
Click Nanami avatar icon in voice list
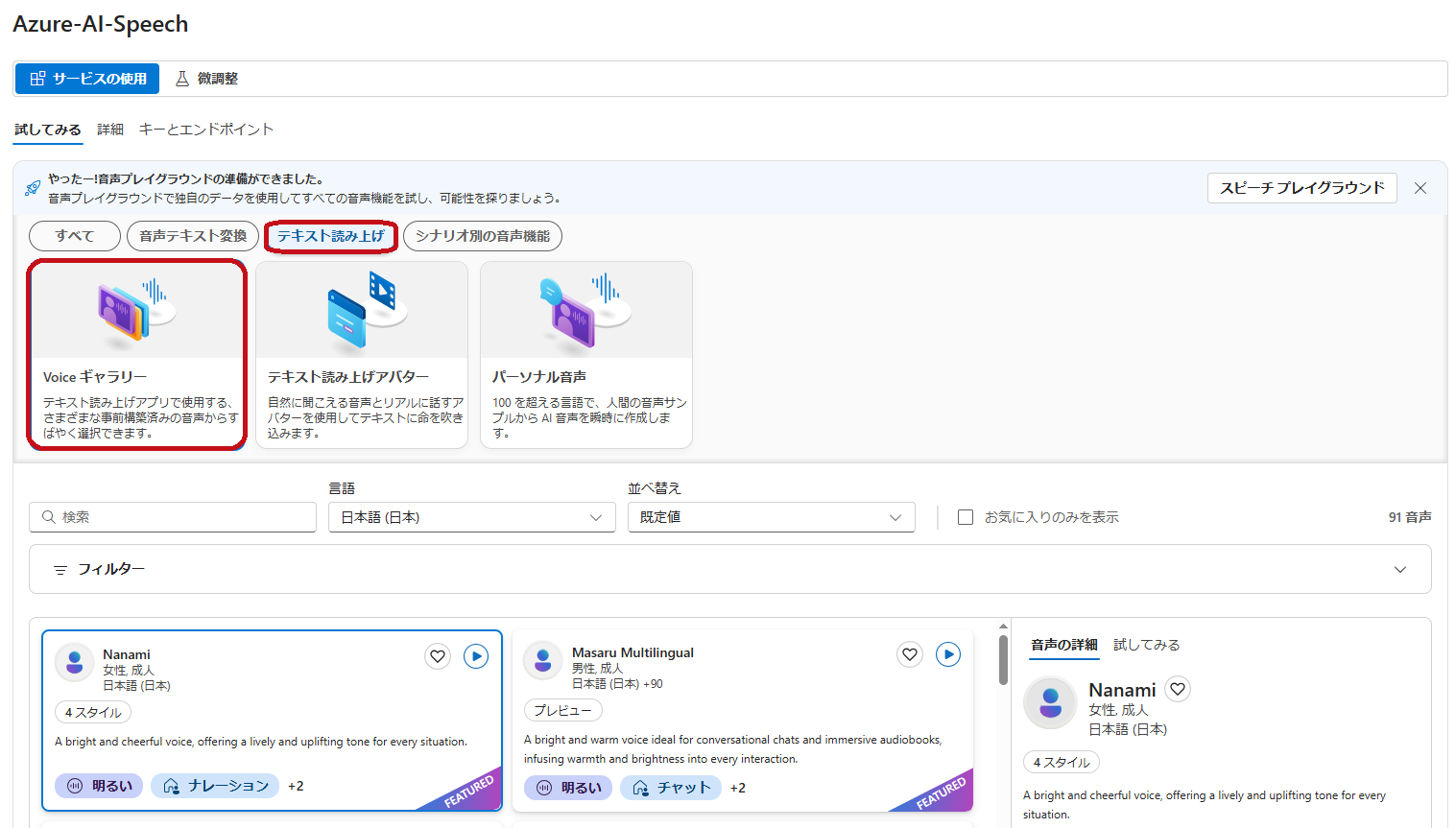(x=74, y=663)
